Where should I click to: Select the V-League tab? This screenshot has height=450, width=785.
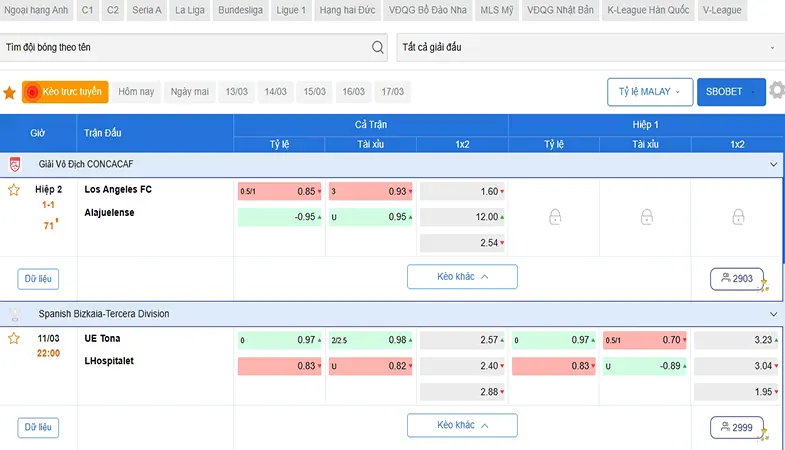(722, 10)
